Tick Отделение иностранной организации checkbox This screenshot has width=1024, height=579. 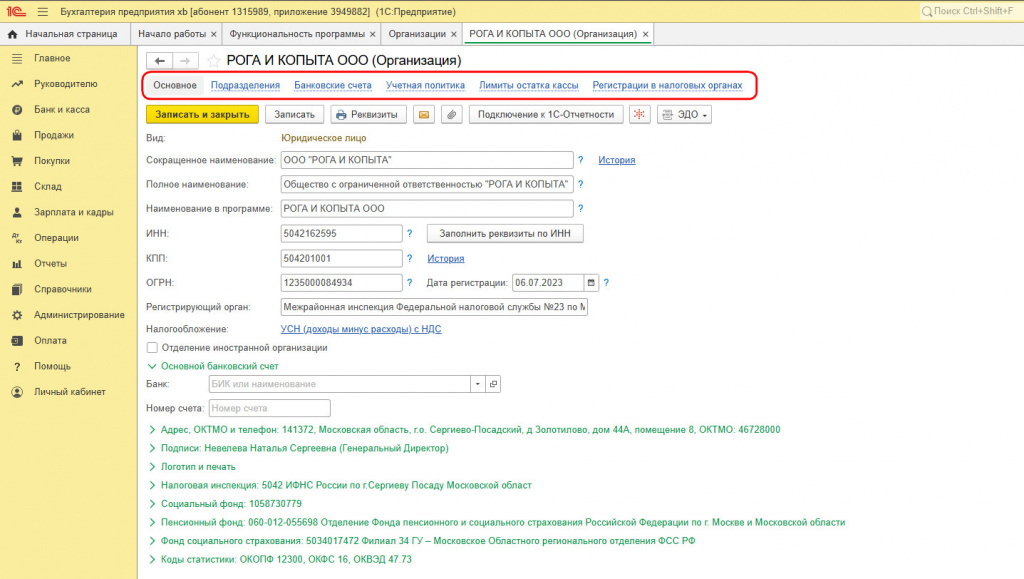pyautogui.click(x=152, y=348)
